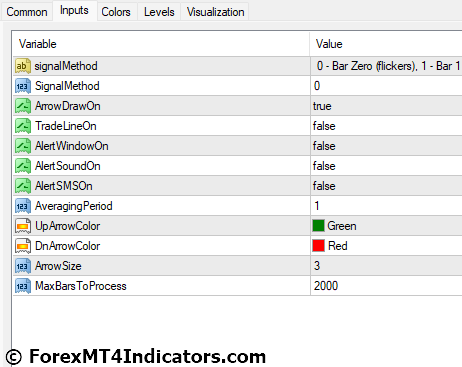Select the ArrowSize variable name
Image resolution: width=462 pixels, height=367 pixels.
point(58,266)
